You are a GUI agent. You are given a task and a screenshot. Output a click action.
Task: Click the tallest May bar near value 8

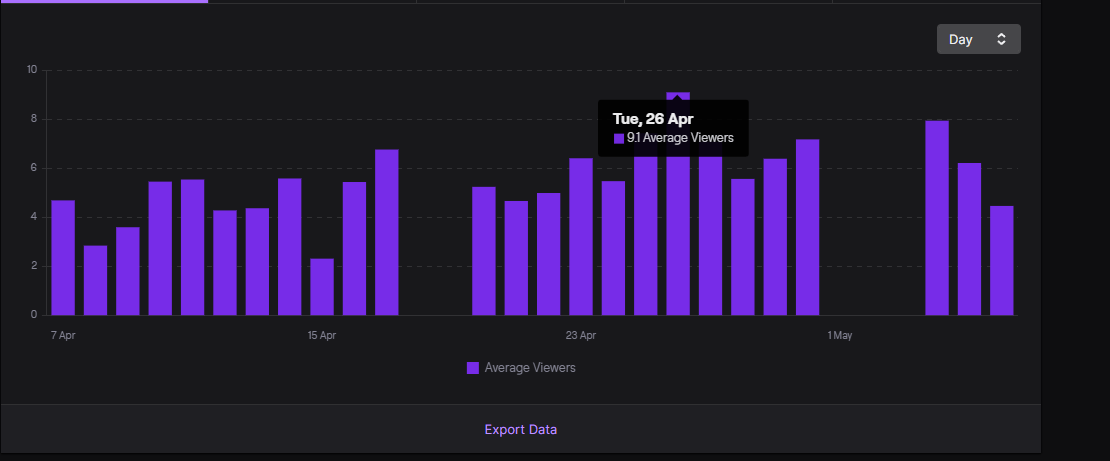[937, 218]
